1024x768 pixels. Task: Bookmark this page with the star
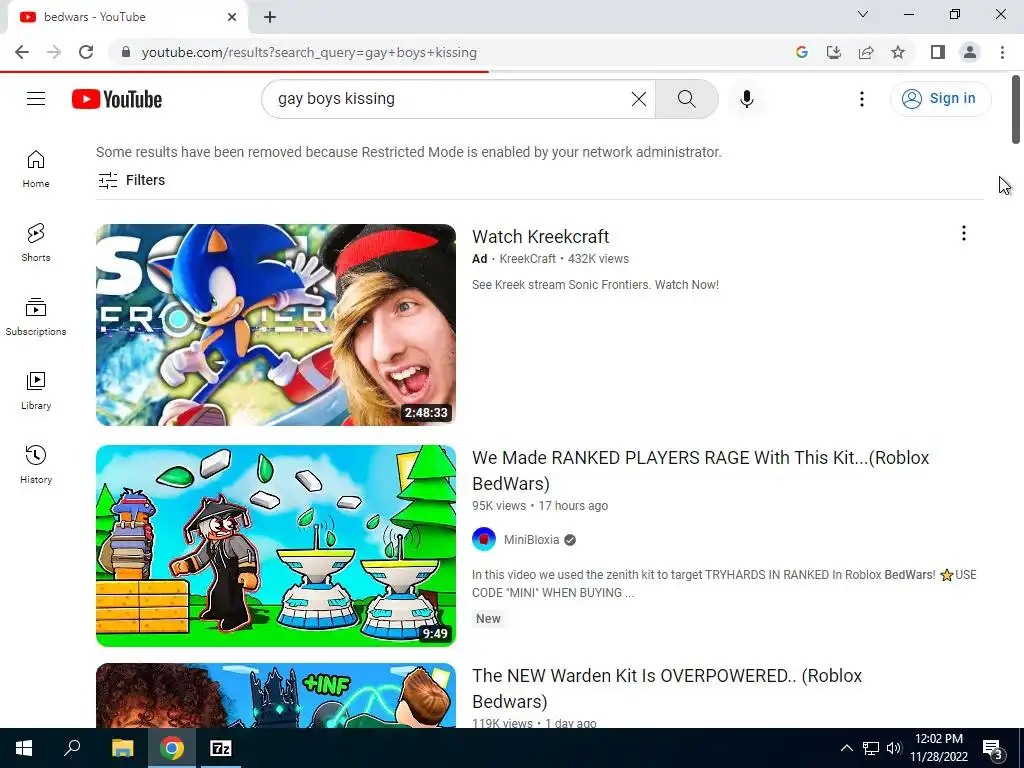tap(898, 52)
